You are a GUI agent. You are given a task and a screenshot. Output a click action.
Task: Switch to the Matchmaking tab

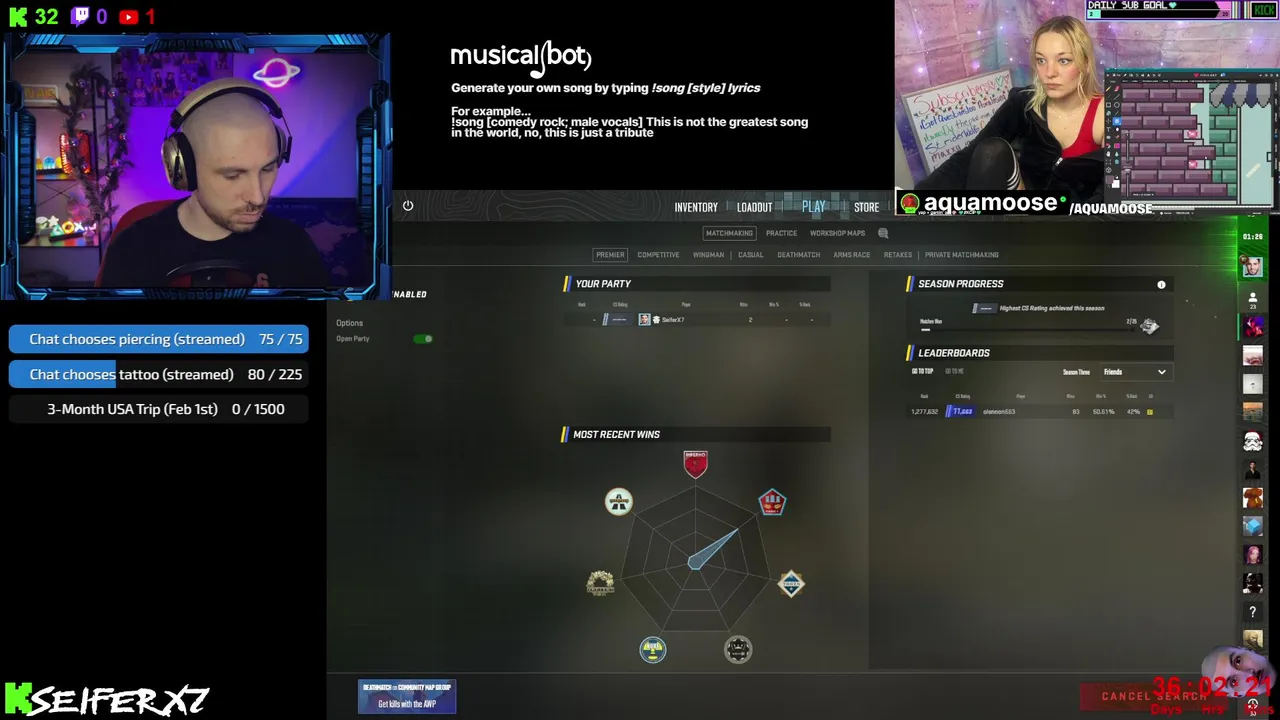729,233
